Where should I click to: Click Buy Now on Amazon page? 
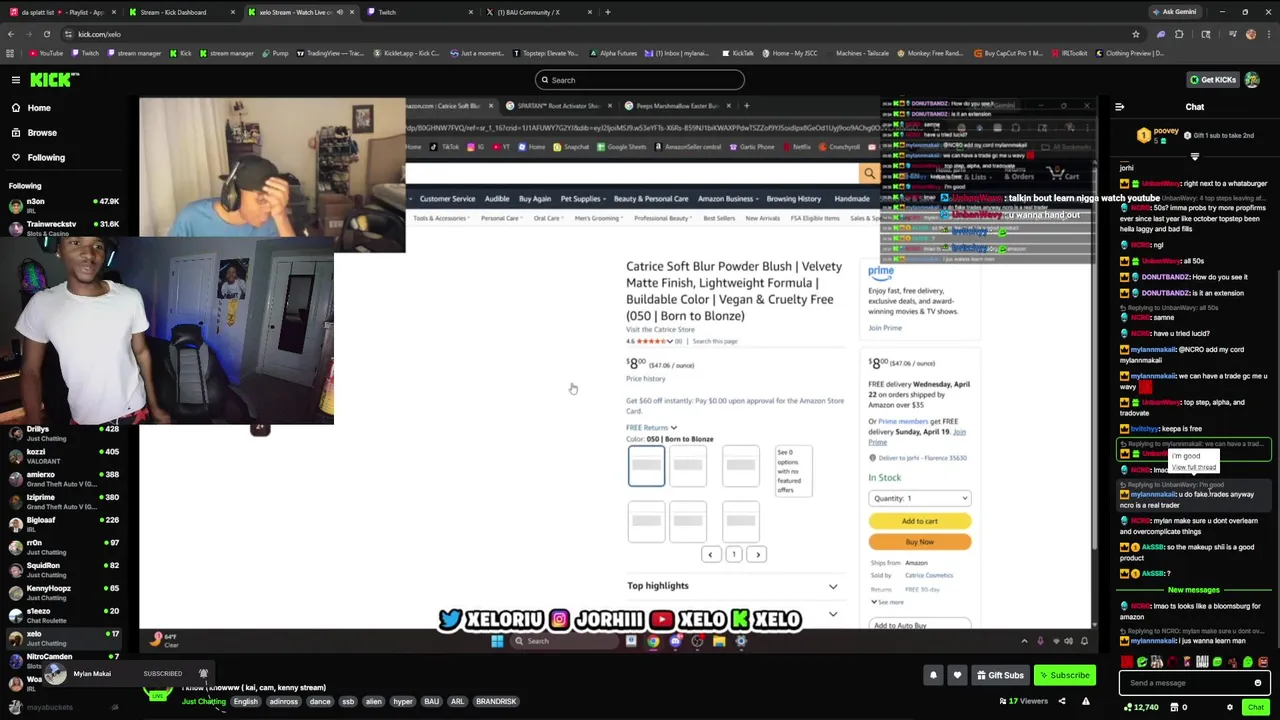[x=919, y=542]
